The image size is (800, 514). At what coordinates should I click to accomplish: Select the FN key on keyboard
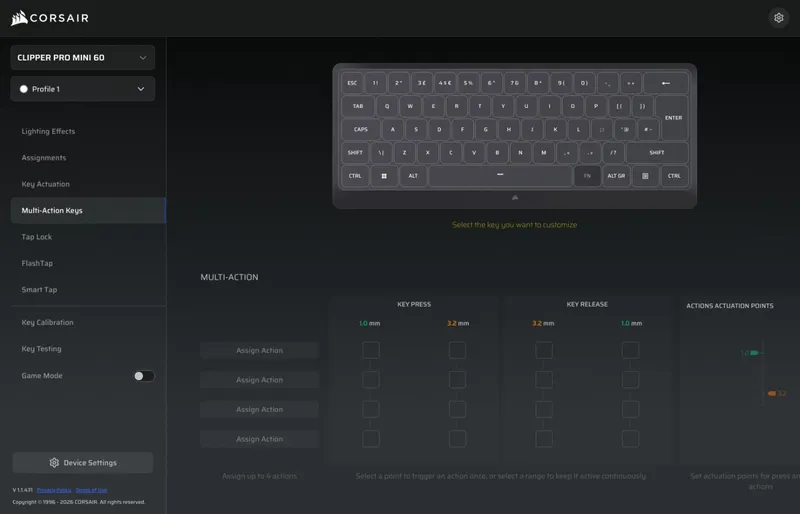(587, 176)
